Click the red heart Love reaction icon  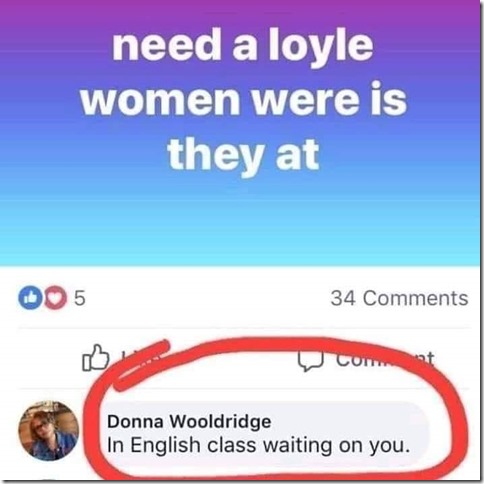point(55,298)
